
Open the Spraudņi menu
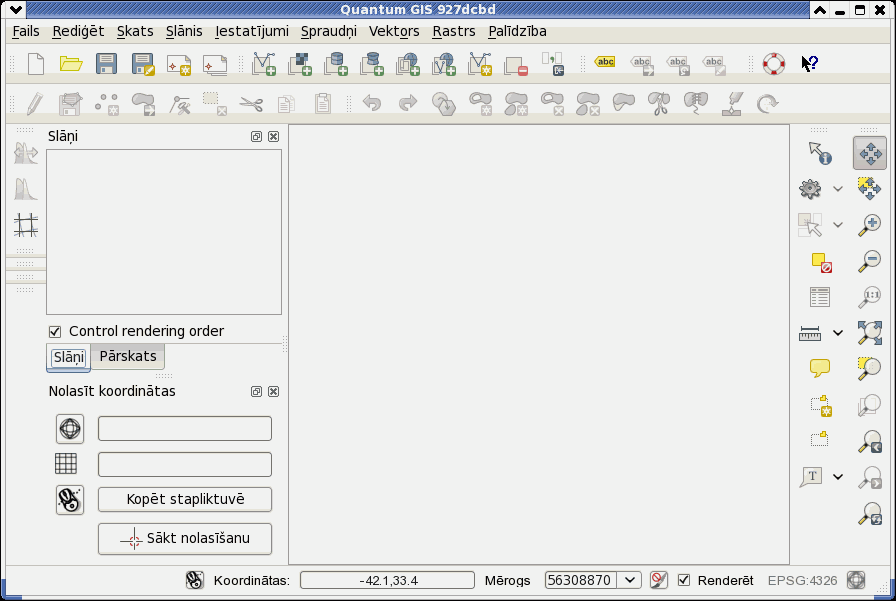tap(329, 31)
